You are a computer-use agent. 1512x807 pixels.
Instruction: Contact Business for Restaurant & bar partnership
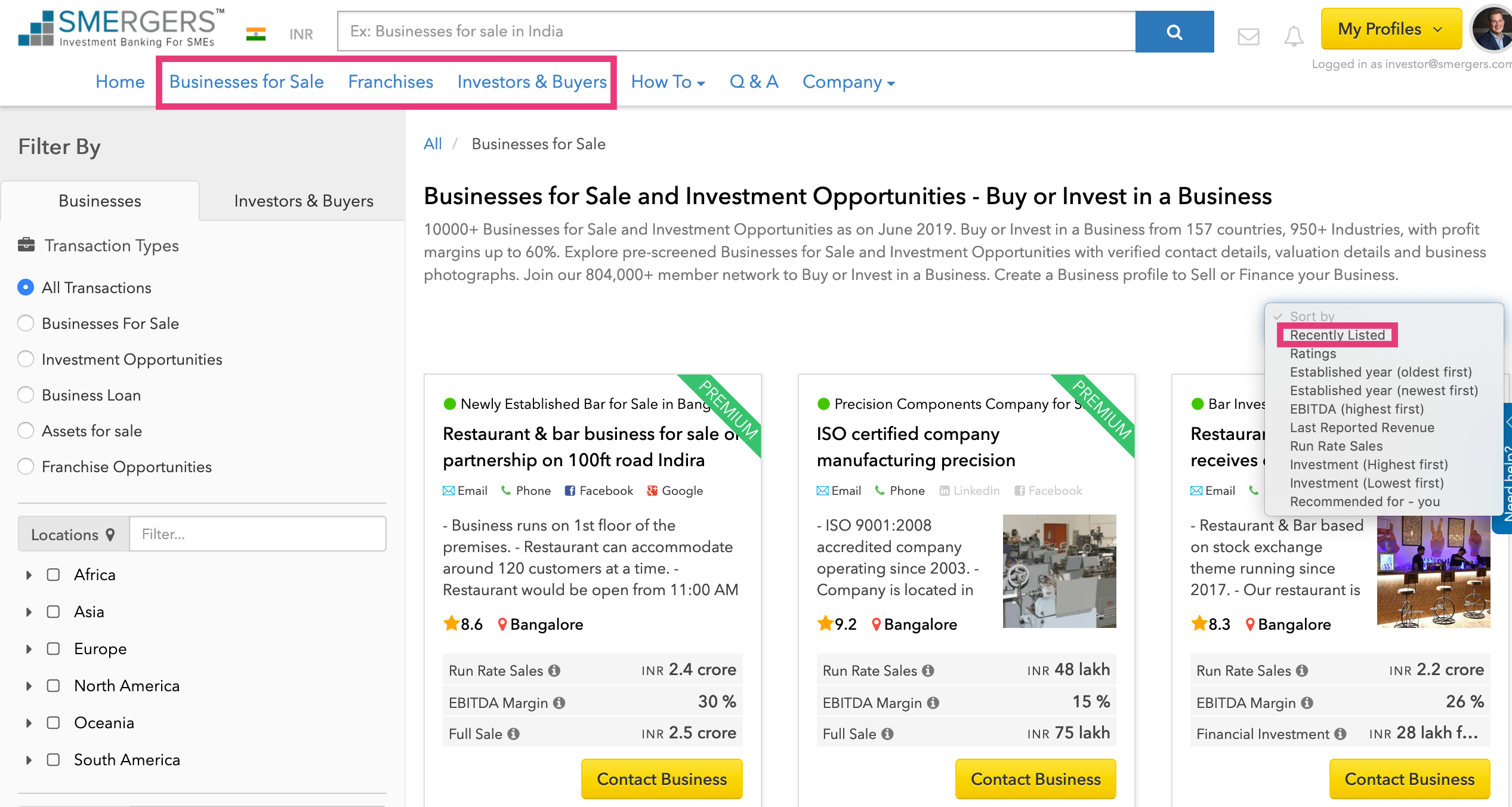[x=662, y=779]
